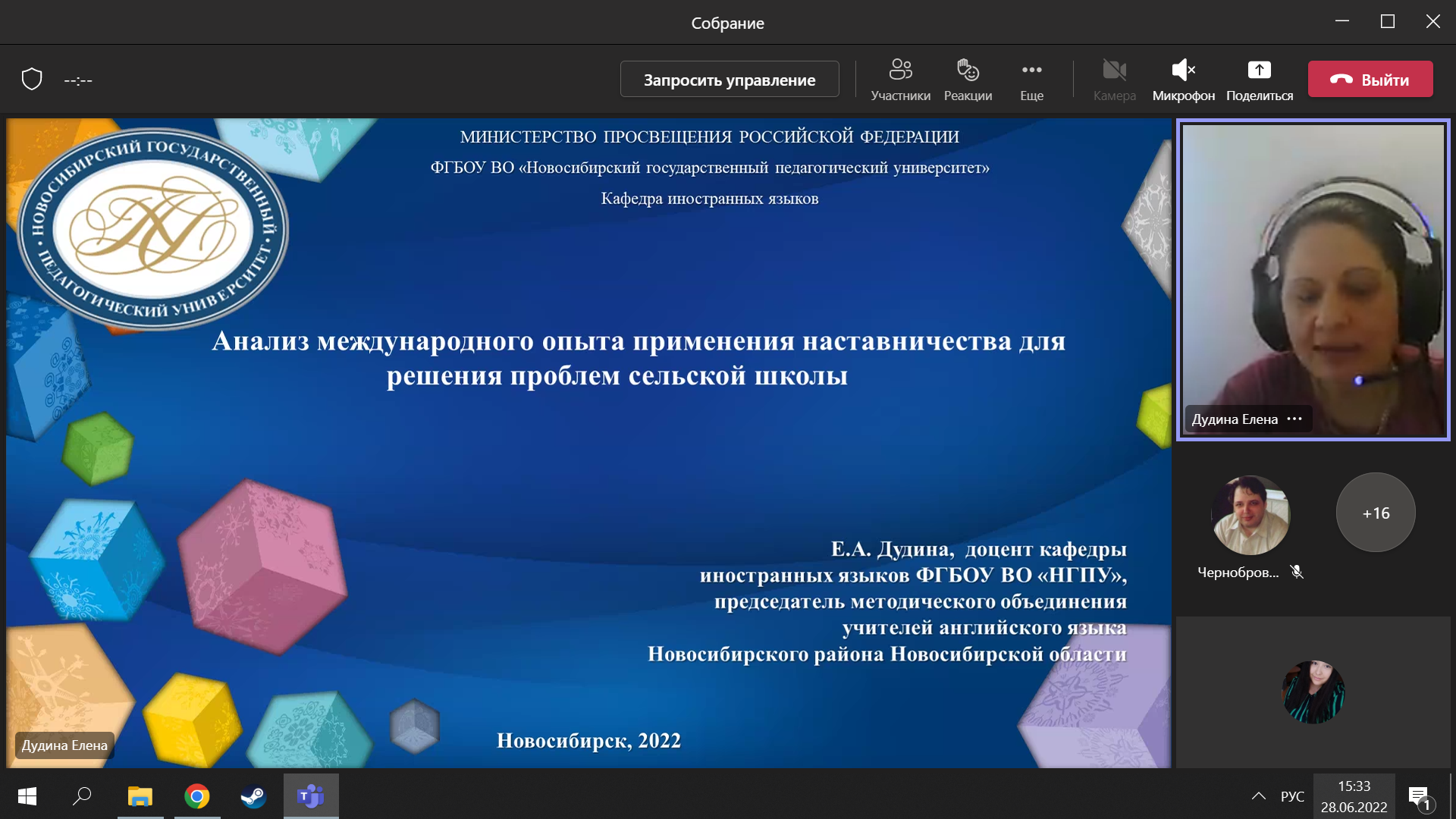Screen dimensions: 1456x819
Task: Minimize the Собрание meeting window
Action: pyautogui.click(x=1342, y=21)
